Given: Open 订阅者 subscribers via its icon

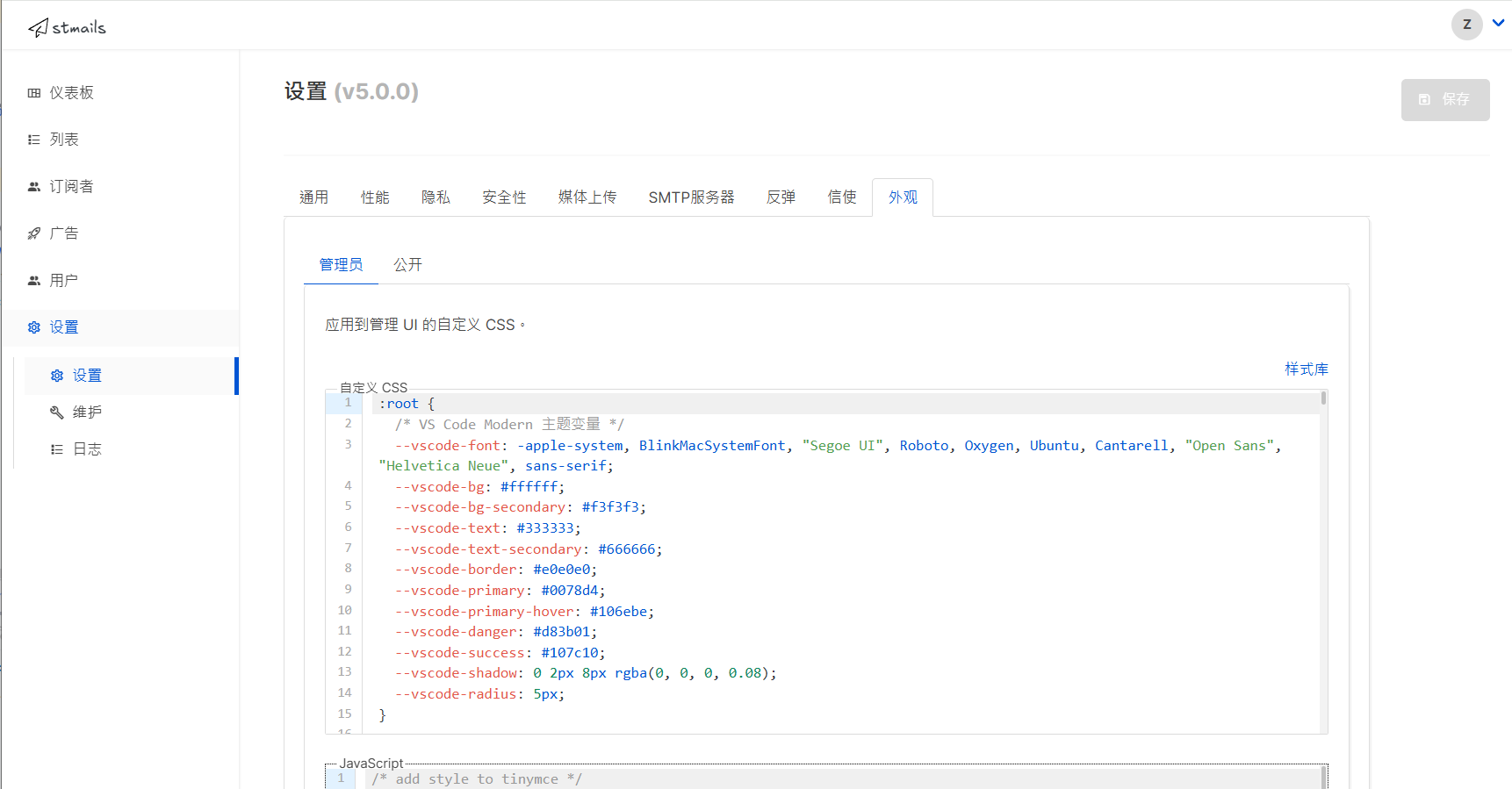Looking at the screenshot, I should tap(34, 187).
